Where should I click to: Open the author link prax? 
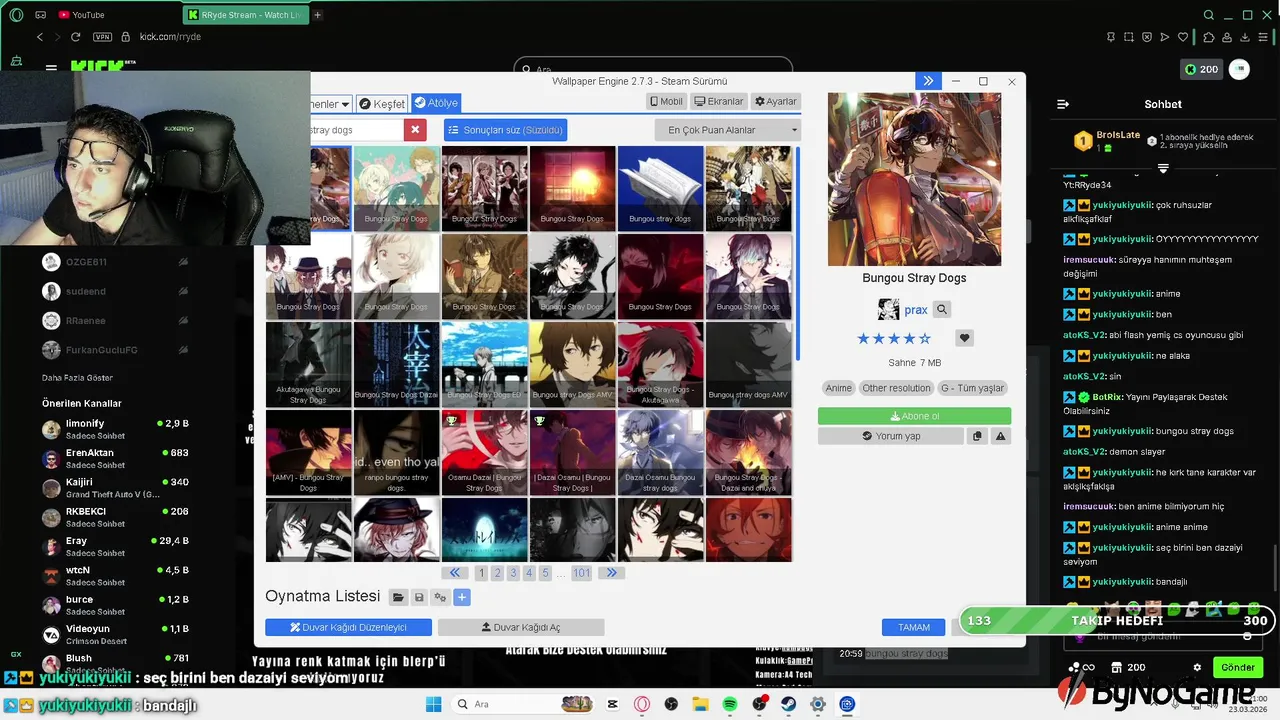coord(916,310)
